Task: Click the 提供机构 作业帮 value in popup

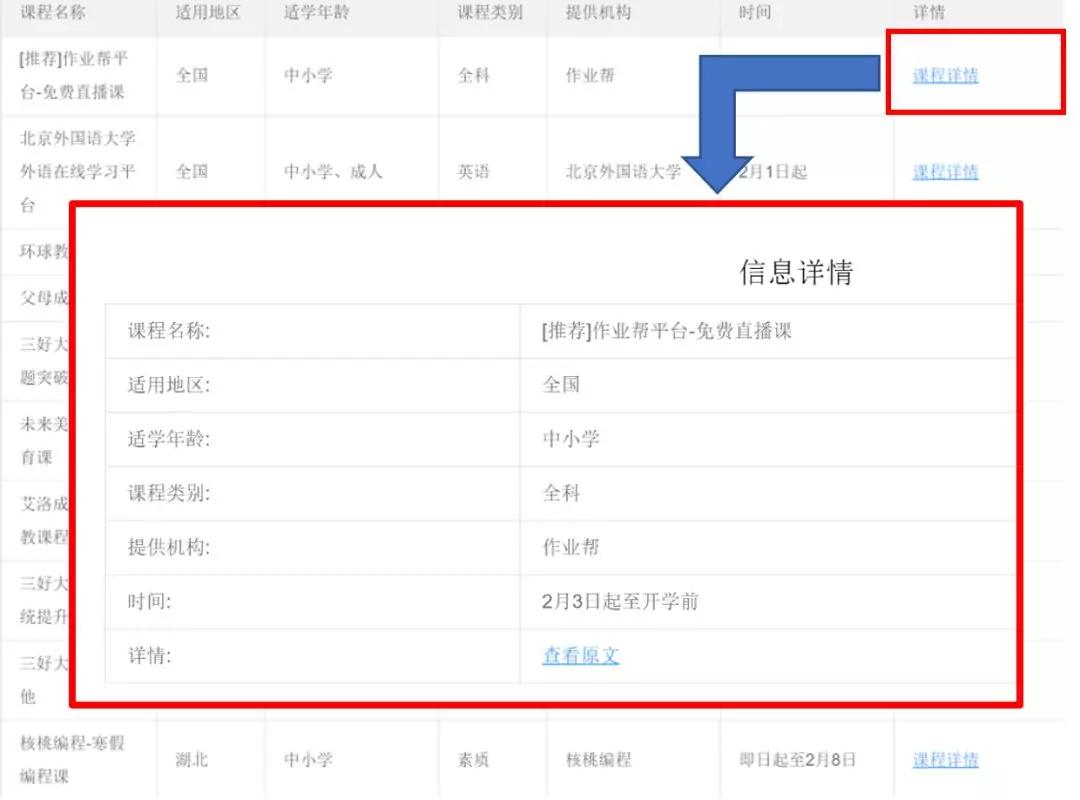Action: coord(571,547)
